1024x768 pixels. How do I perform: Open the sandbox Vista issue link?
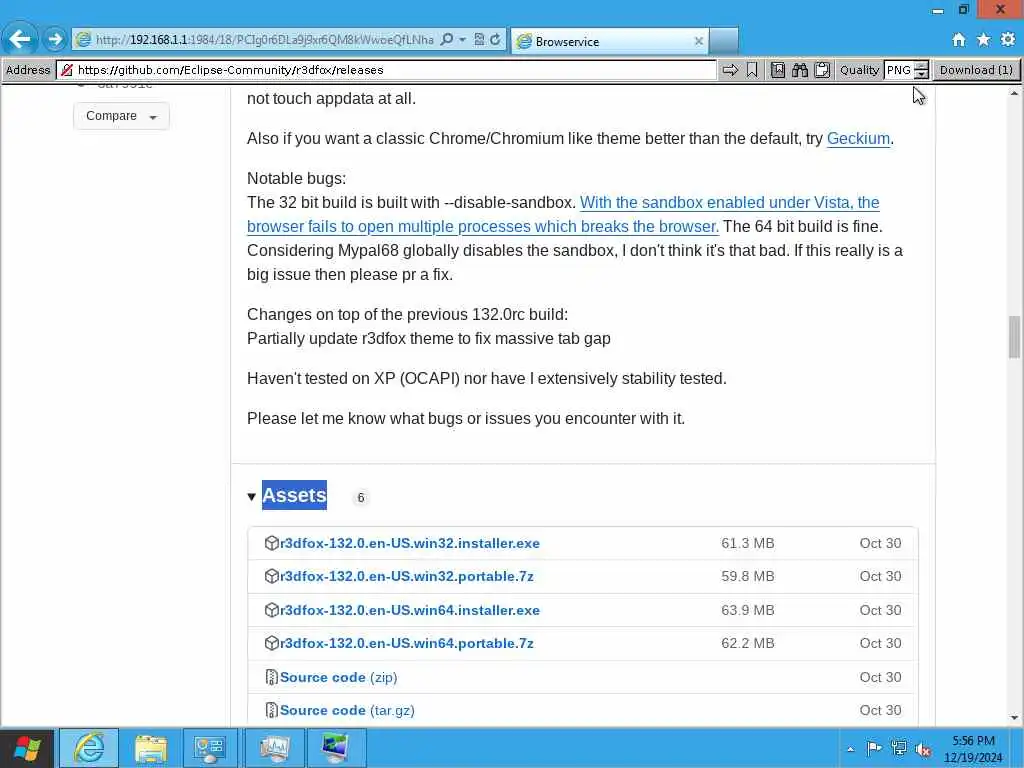pos(563,214)
